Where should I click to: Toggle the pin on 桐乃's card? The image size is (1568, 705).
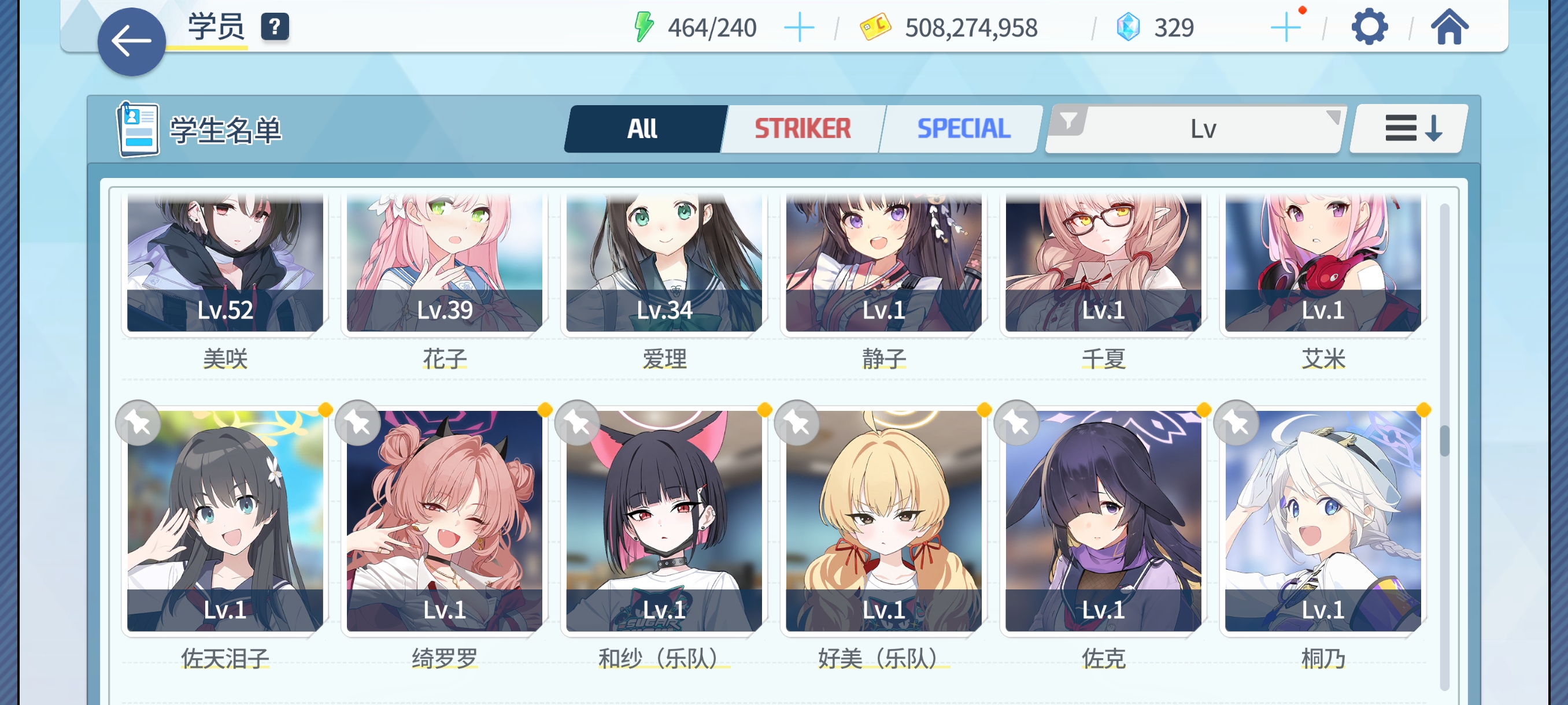coord(1236,424)
